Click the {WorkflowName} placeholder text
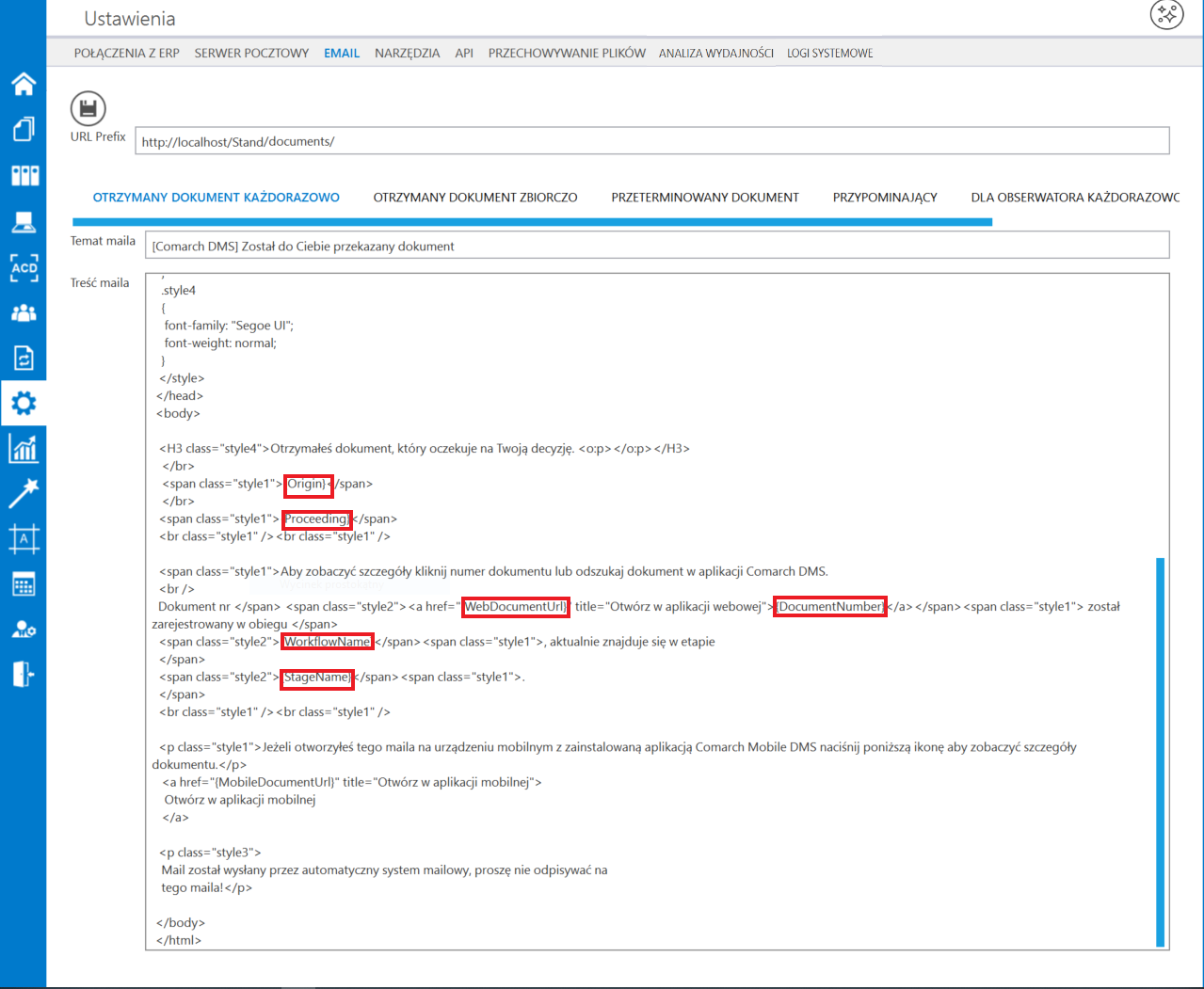1204x989 pixels. coord(327,642)
